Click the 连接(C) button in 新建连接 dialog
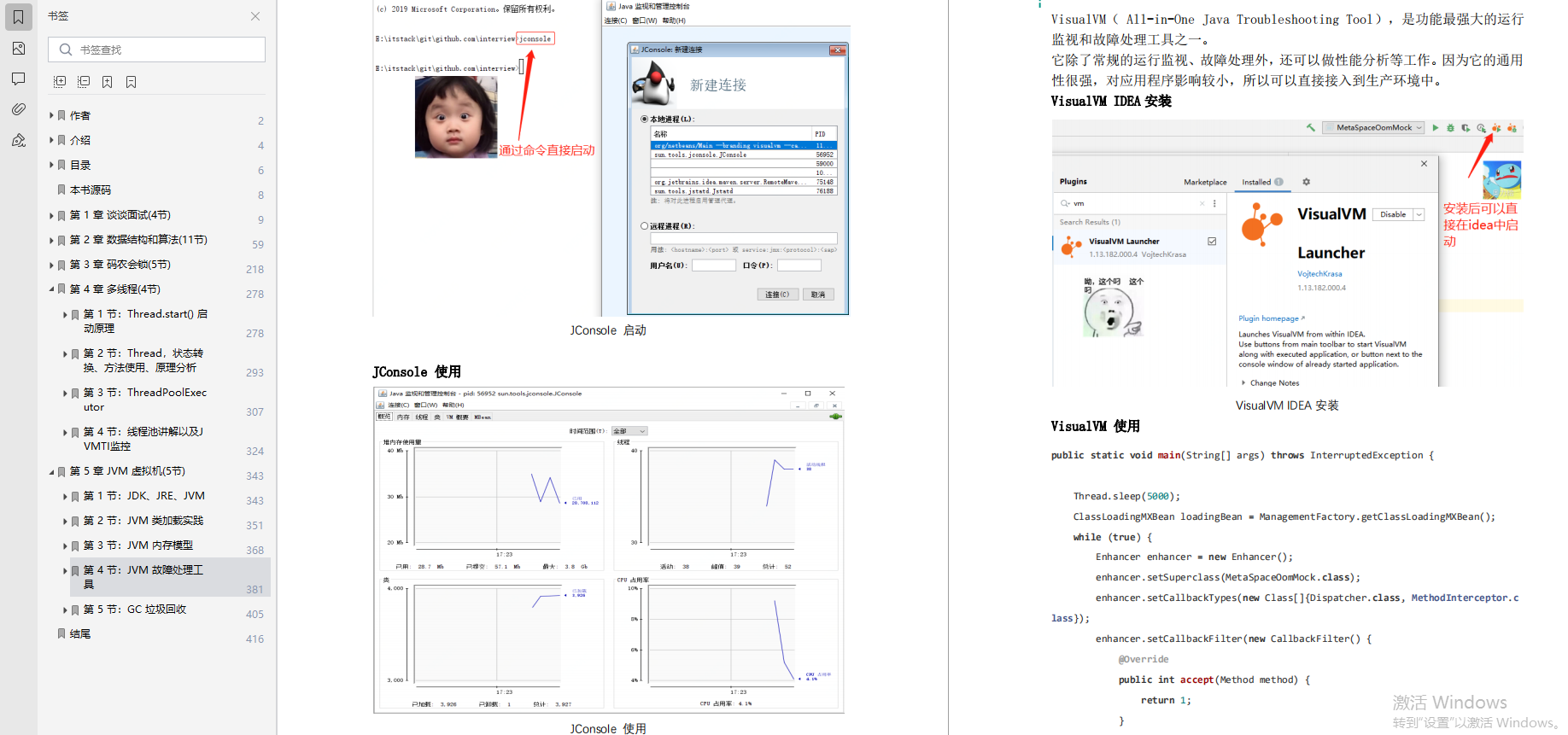This screenshot has height=735, width=1568. (x=777, y=295)
